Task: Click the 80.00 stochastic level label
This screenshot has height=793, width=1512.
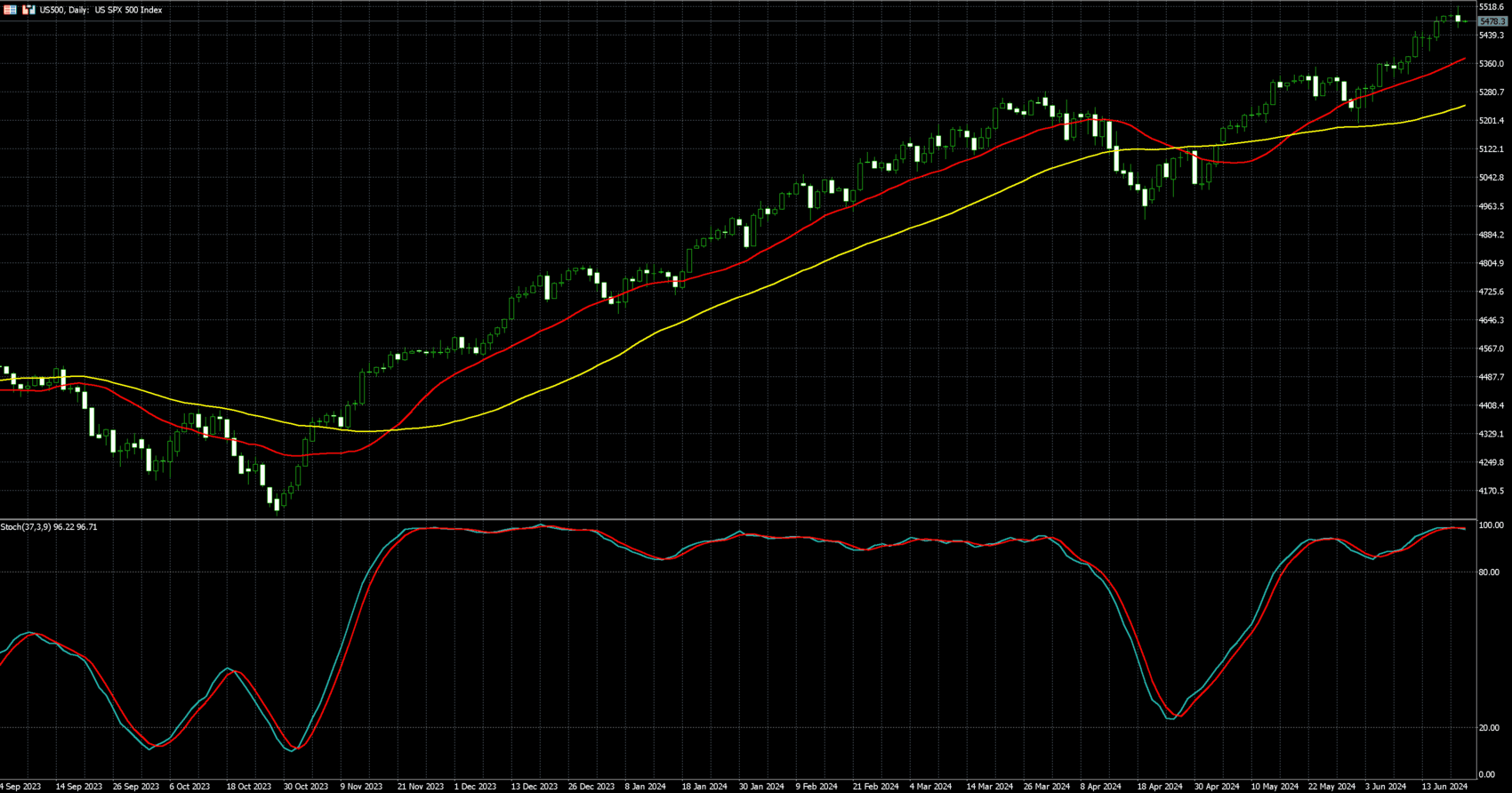Action: point(1488,573)
